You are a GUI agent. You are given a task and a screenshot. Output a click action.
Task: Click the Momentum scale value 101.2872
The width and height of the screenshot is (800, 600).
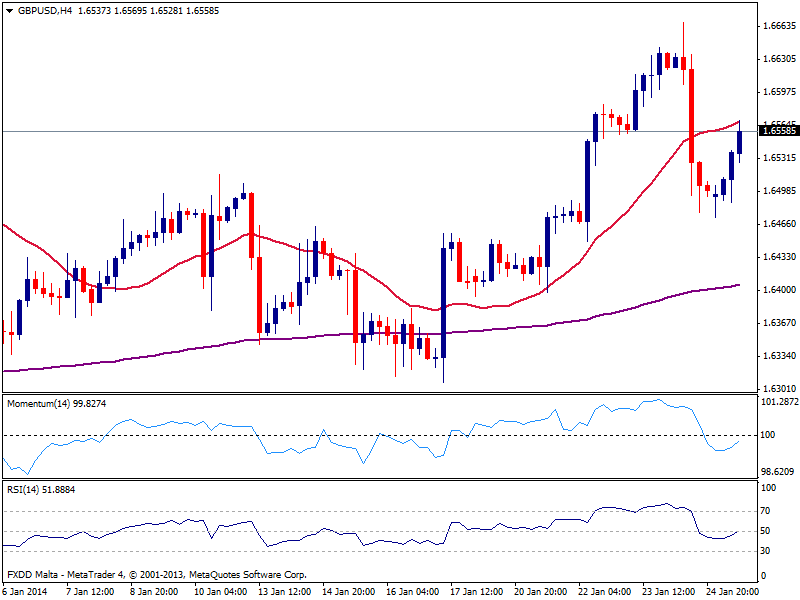point(780,402)
